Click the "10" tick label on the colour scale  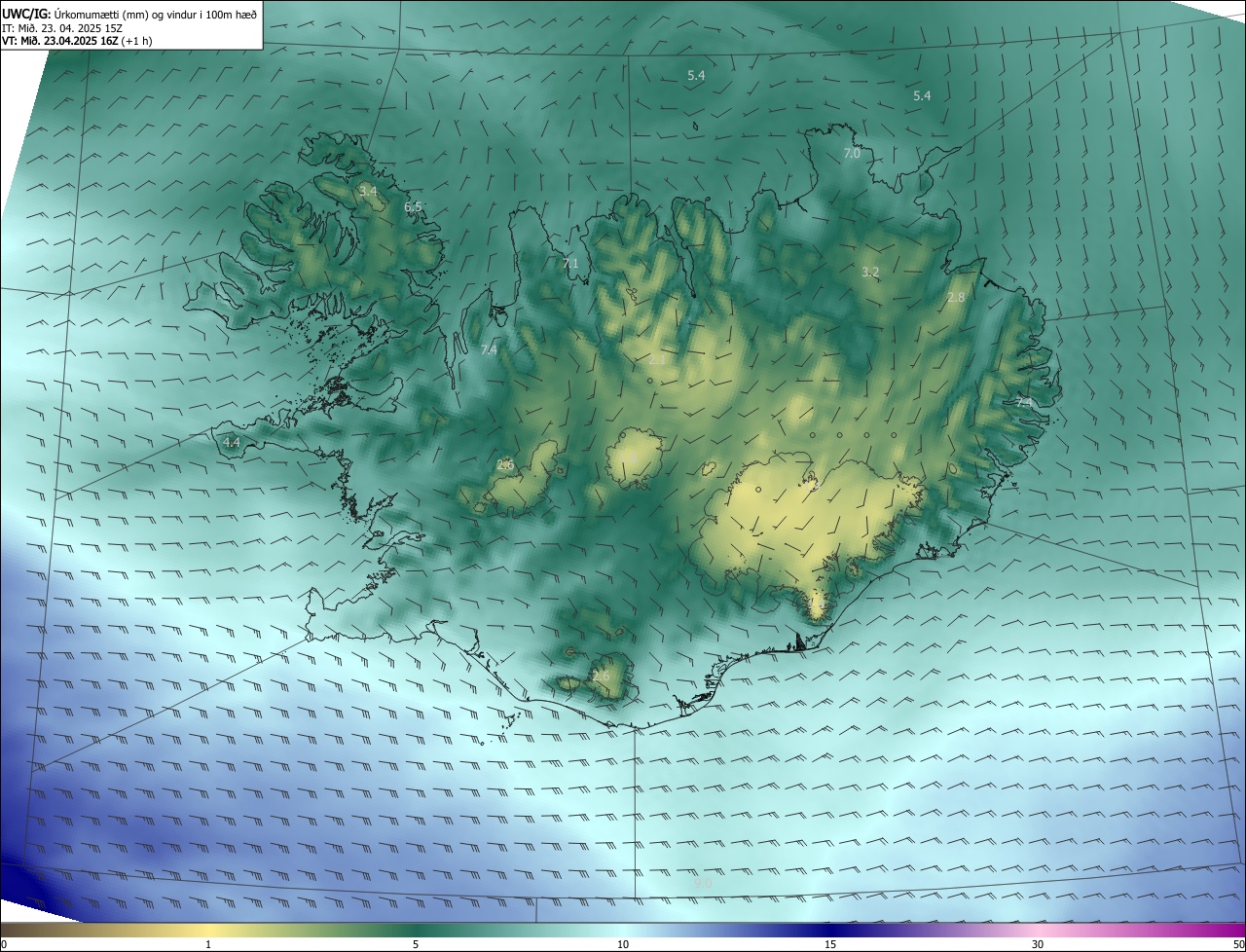coord(623,944)
